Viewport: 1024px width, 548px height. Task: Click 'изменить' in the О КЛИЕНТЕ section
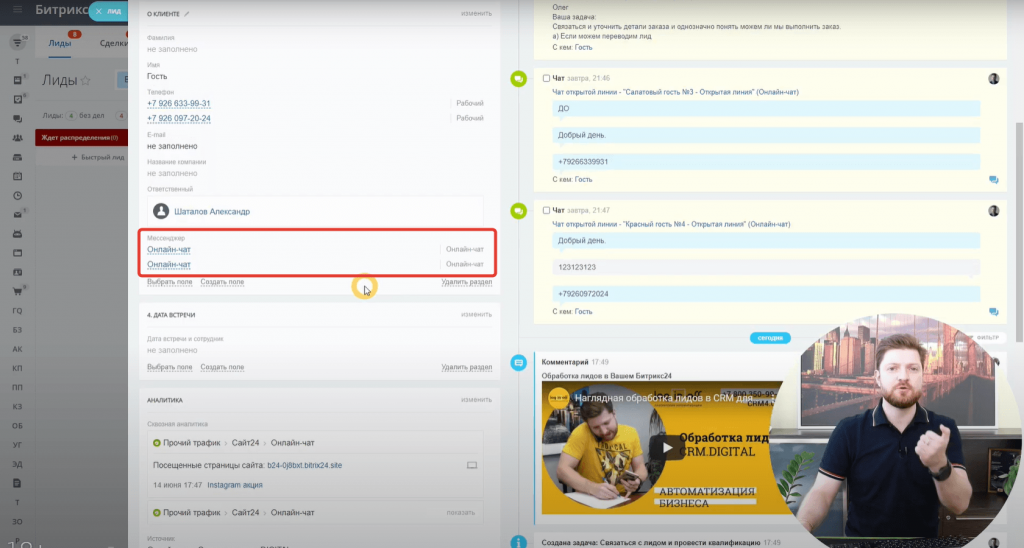click(x=476, y=14)
